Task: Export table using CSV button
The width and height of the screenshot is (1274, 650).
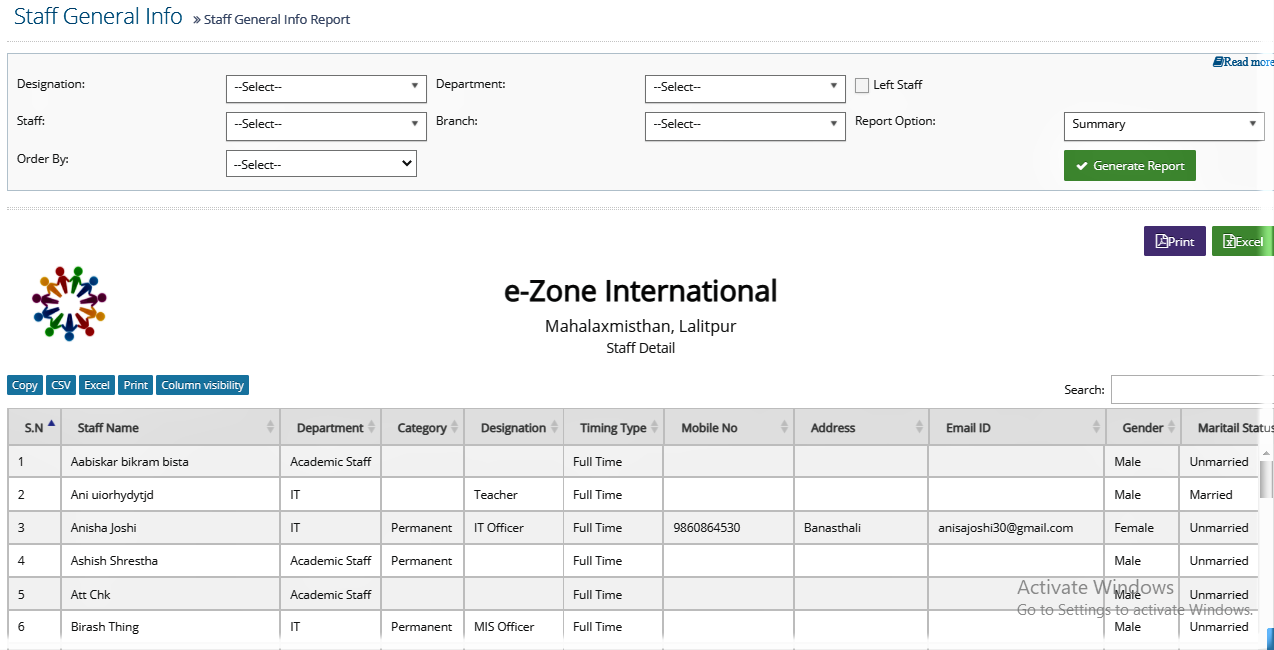Action: pos(61,385)
